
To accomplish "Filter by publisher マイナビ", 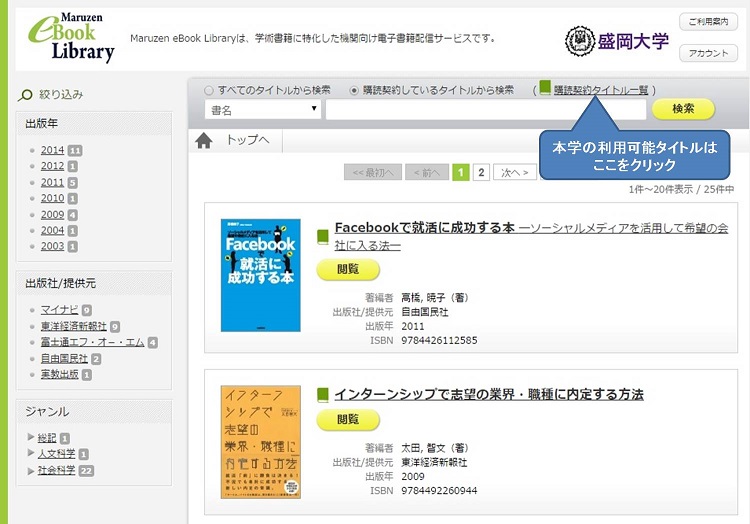I will (x=59, y=310).
